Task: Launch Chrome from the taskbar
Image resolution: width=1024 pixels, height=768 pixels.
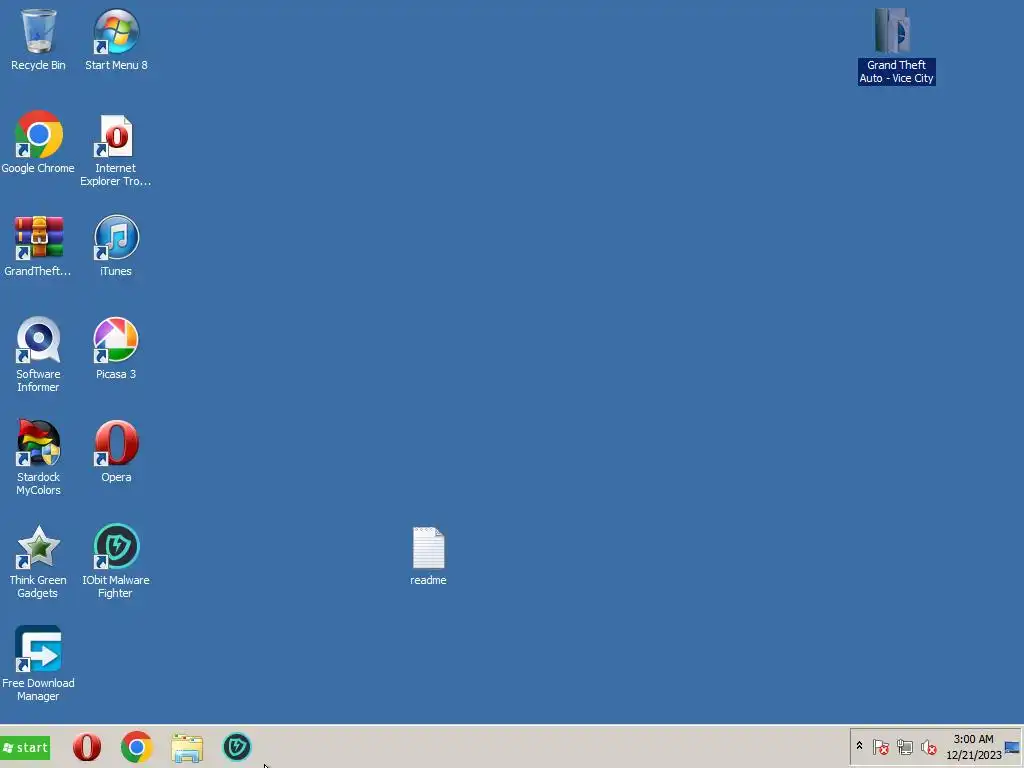Action: (136, 747)
